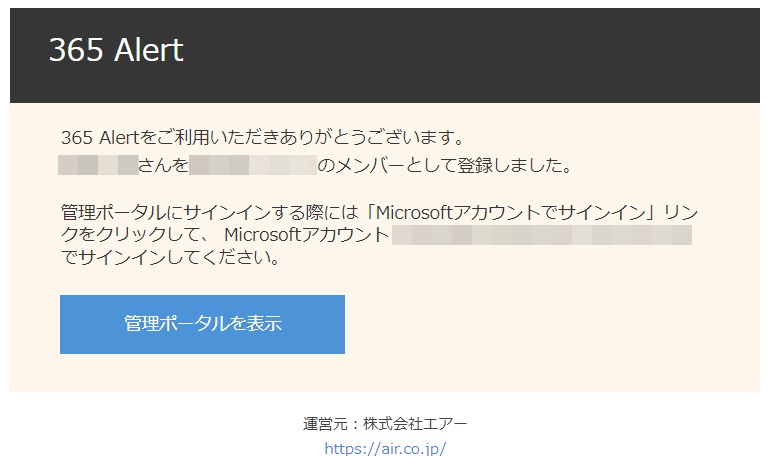Select the blurred Microsoft account email address
771x457 pixels.
[541, 236]
